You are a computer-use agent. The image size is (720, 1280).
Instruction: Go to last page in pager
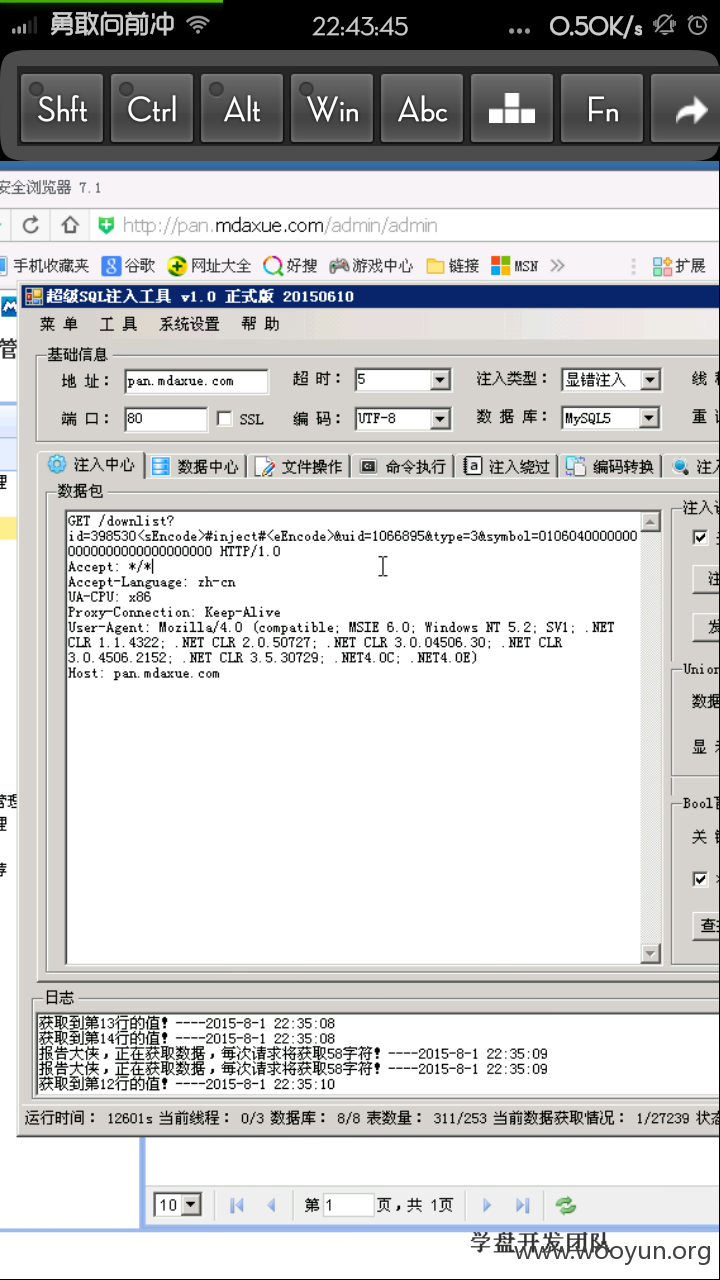(x=522, y=1205)
